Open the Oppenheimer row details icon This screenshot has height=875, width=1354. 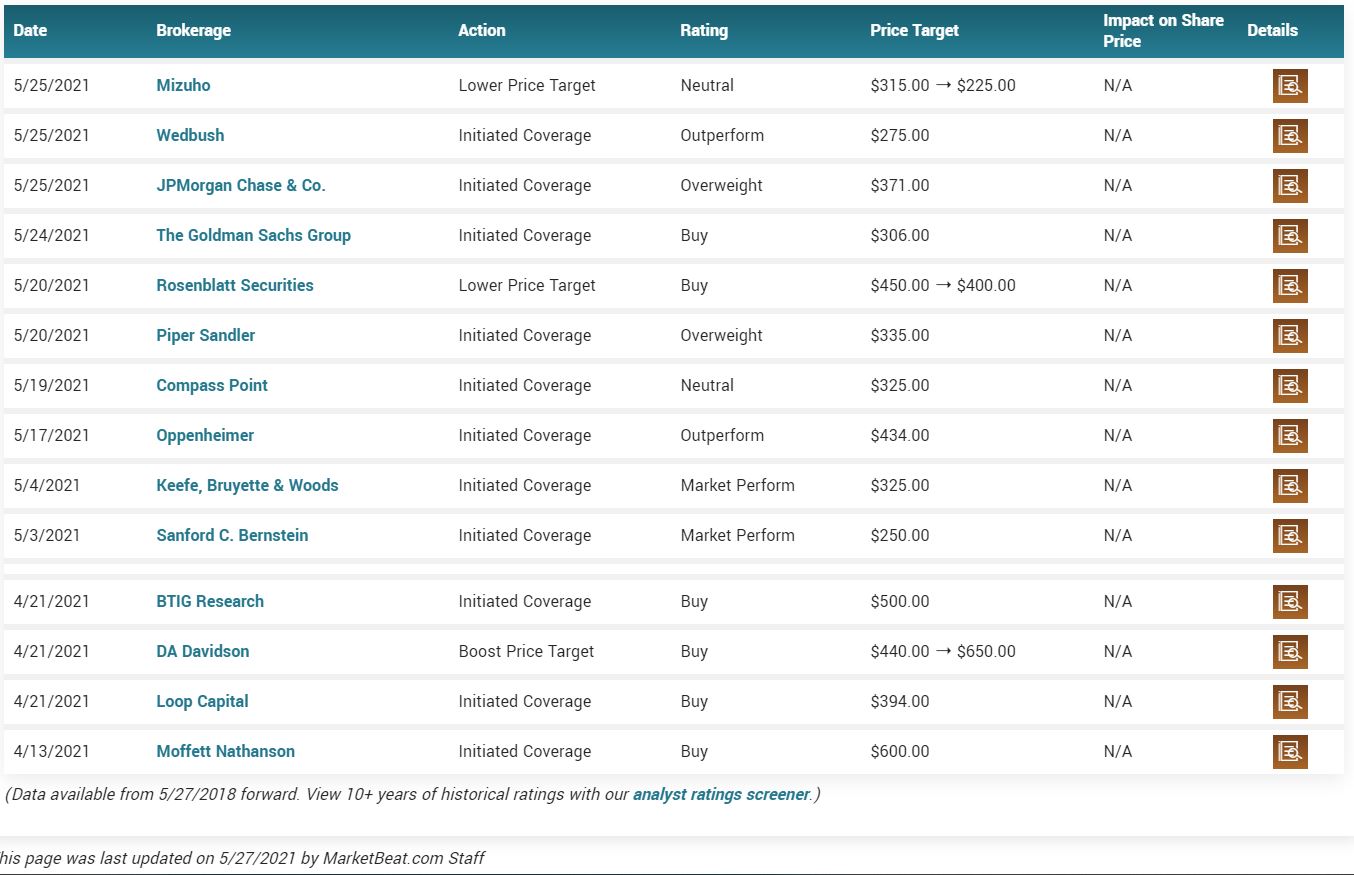pos(1290,436)
